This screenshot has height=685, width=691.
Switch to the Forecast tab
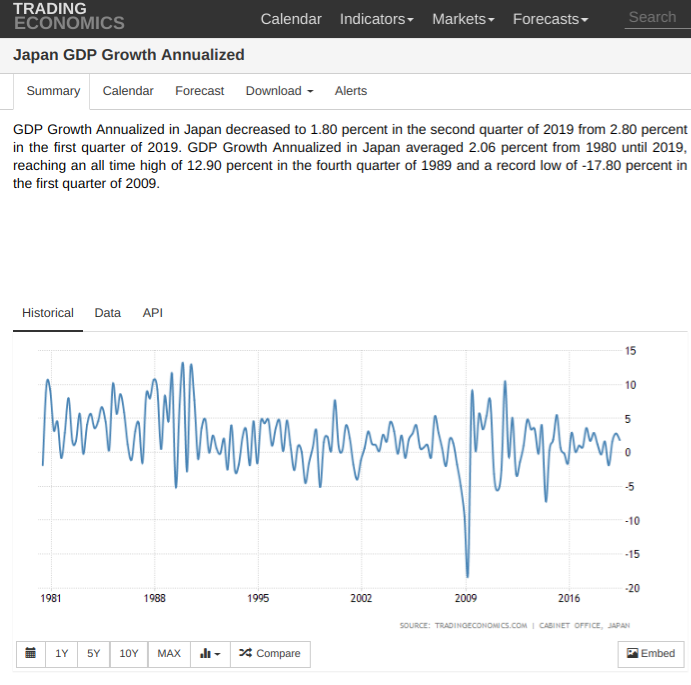tap(200, 91)
